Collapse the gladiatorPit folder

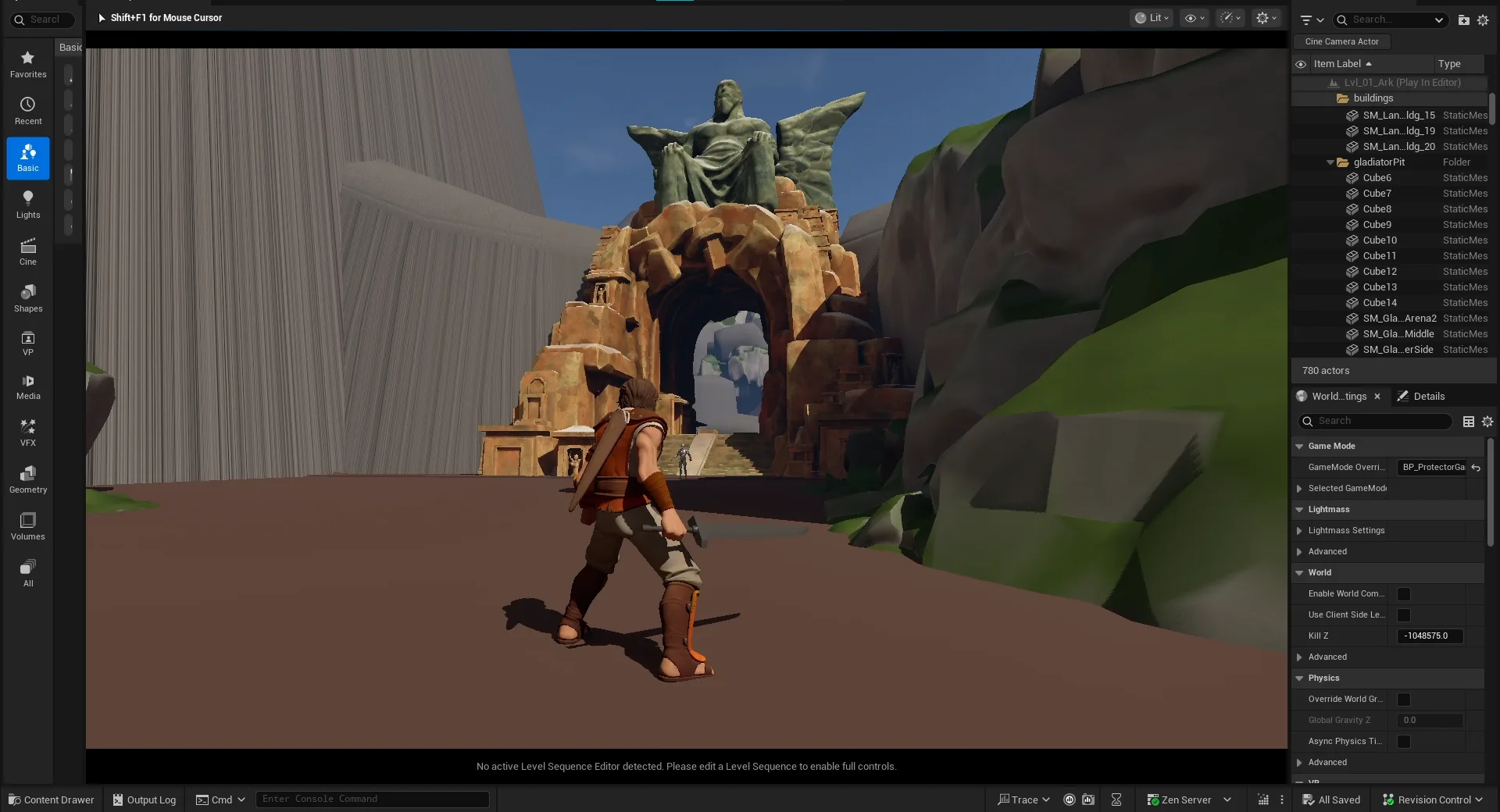[1330, 162]
